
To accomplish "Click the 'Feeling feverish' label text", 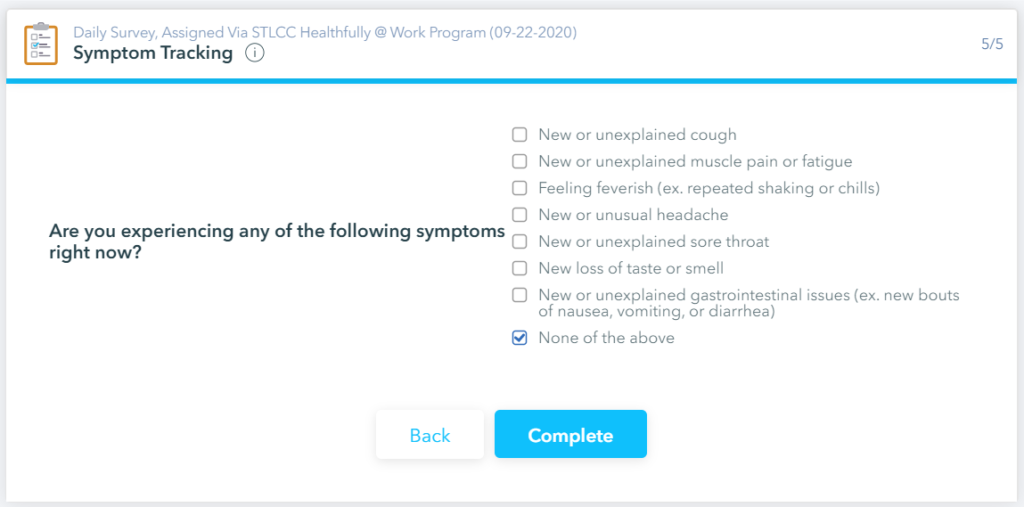I will tap(708, 188).
